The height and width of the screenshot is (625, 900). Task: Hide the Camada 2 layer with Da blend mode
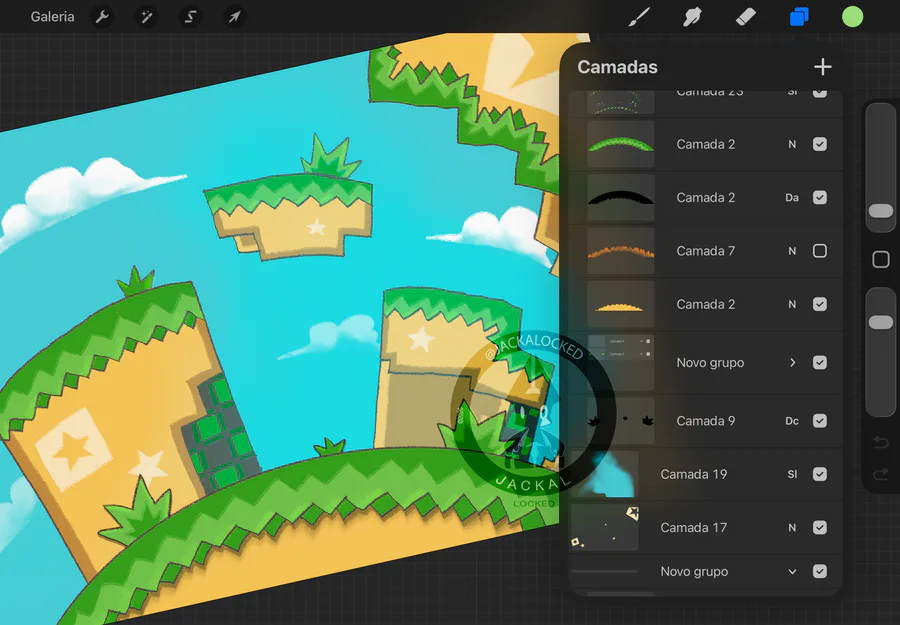coord(820,197)
